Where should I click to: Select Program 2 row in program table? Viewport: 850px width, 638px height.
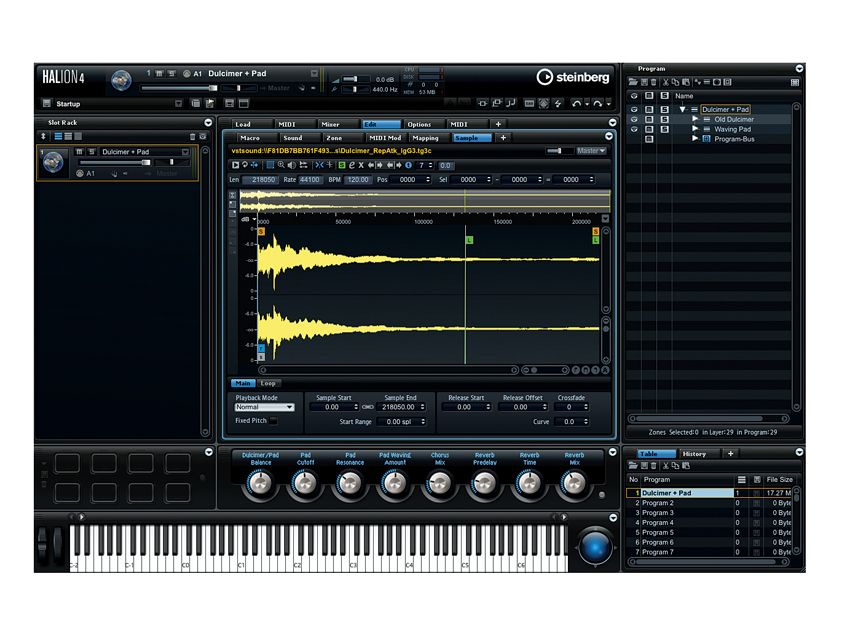pyautogui.click(x=710, y=503)
